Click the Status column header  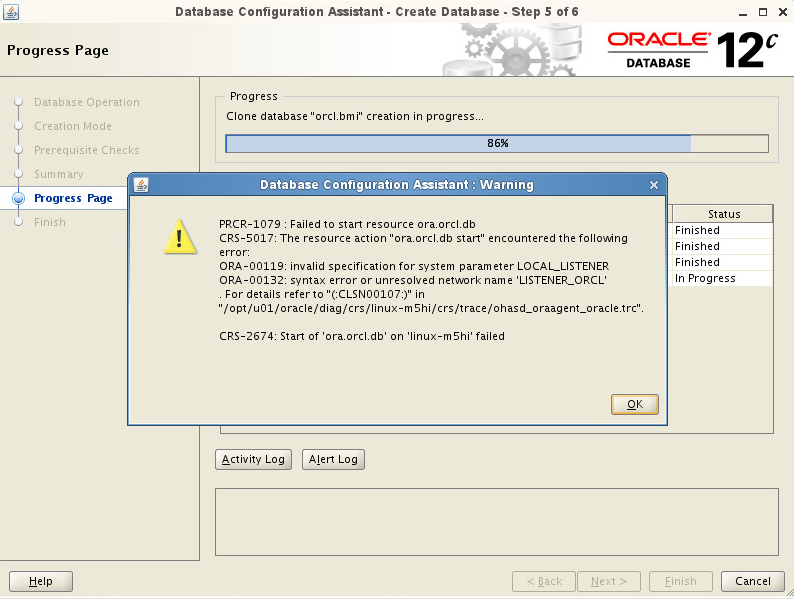723,214
